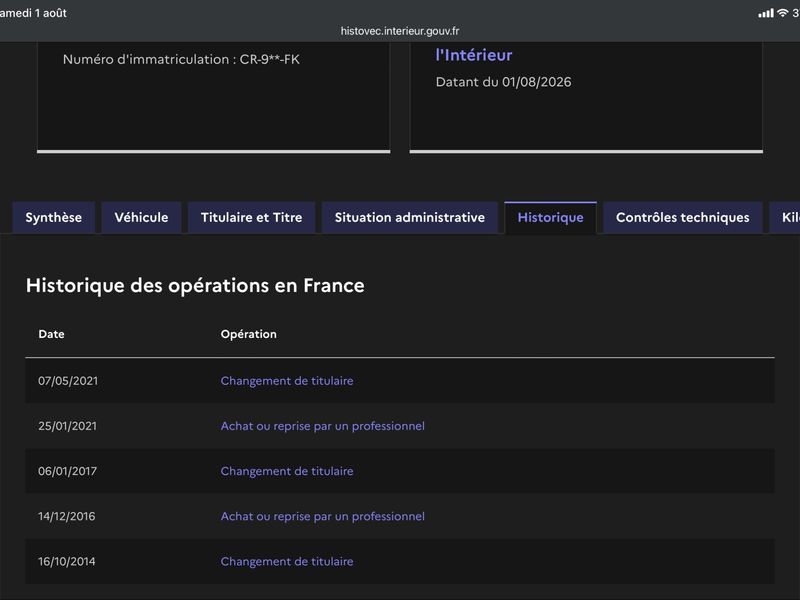800x600 pixels.
Task: Click Achat ou reprise par un professionnel 25/01/2021
Action: pyautogui.click(x=322, y=426)
